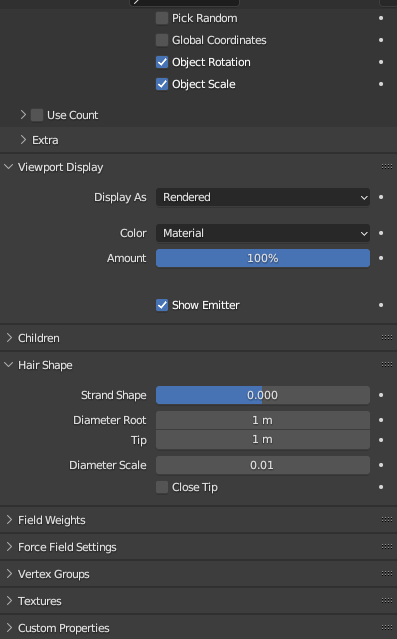The width and height of the screenshot is (397, 639).
Task: Click the Diameter Scale 0.01 field
Action: click(x=263, y=465)
